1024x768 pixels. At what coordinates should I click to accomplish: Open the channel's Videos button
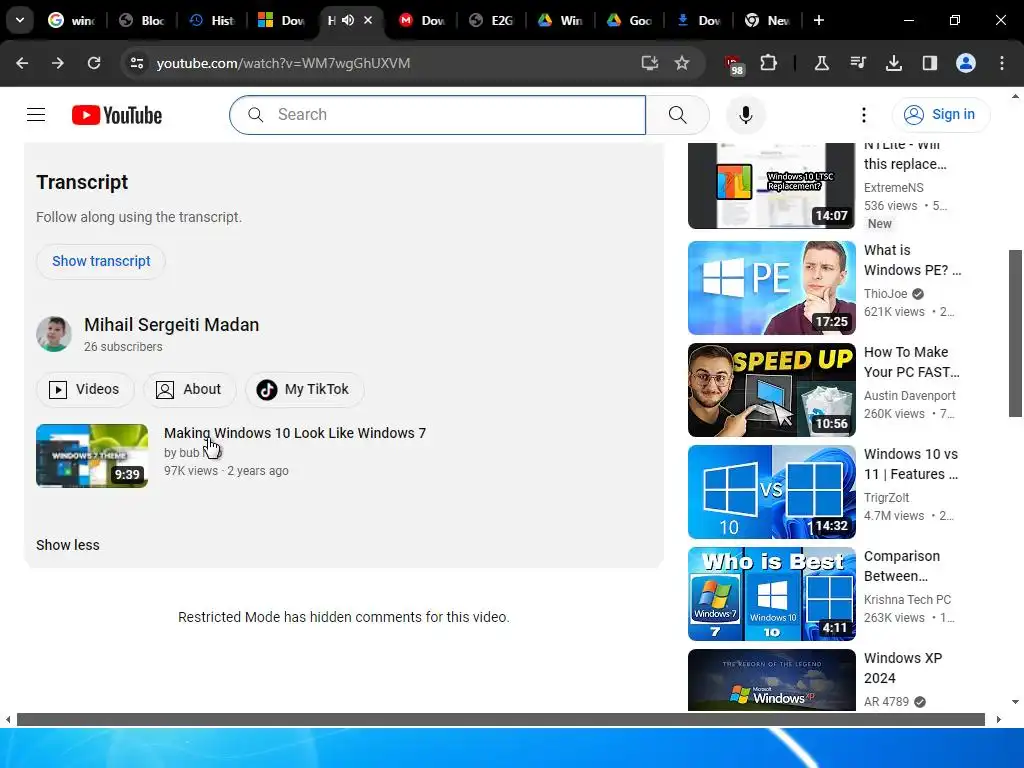point(85,389)
